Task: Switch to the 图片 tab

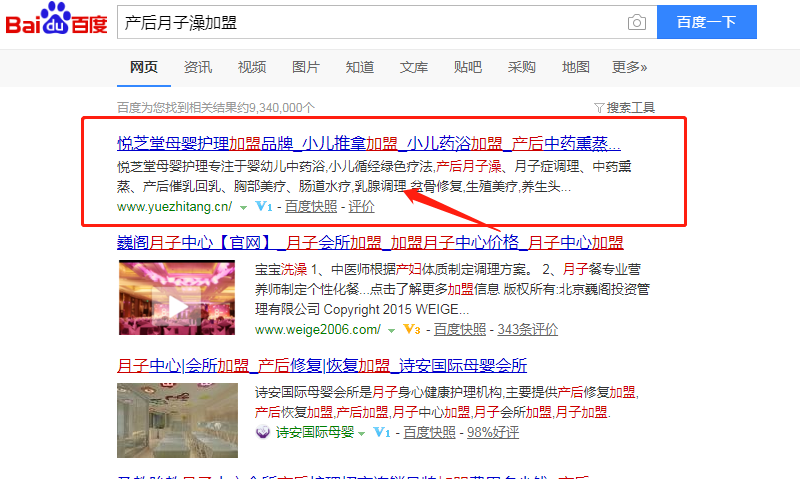Action: [x=305, y=67]
